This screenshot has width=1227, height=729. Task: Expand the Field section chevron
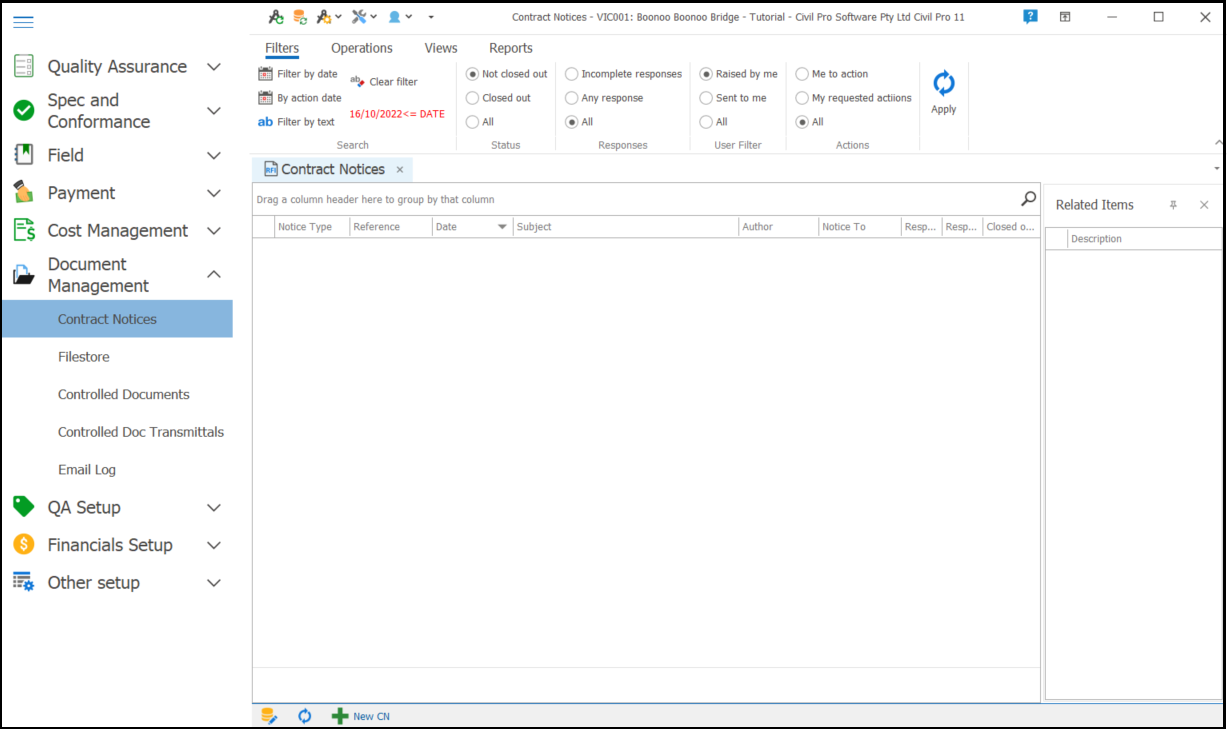214,155
